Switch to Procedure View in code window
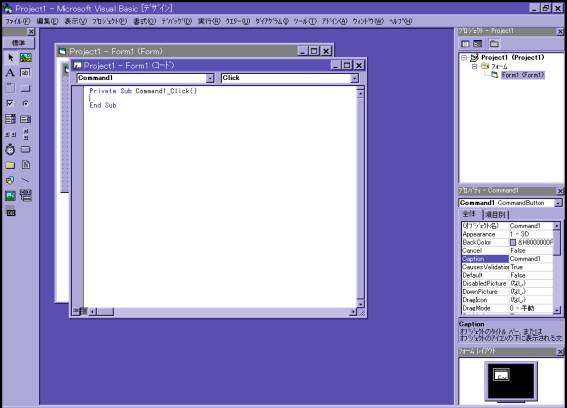The image size is (567, 408). (x=76, y=311)
